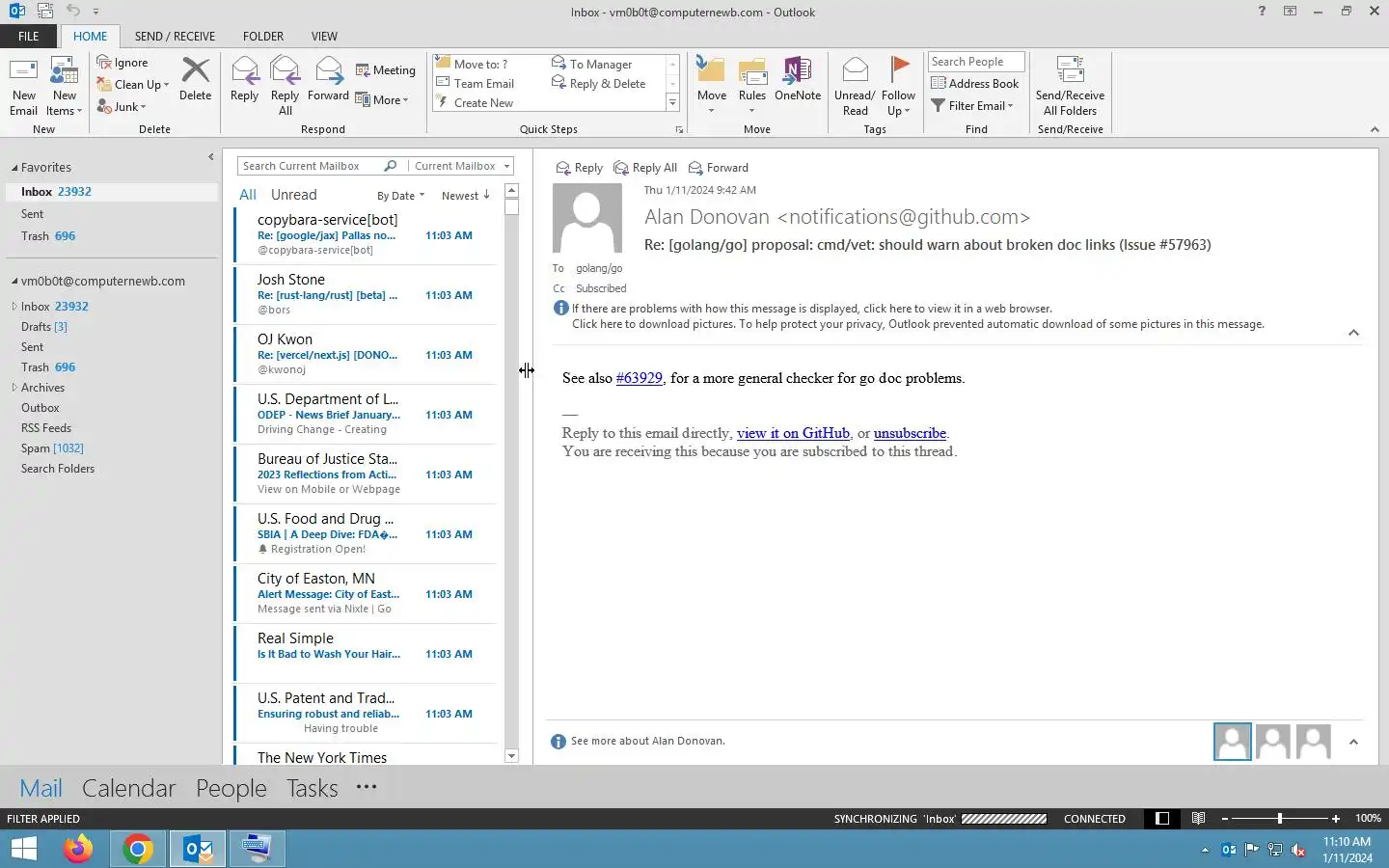The width and height of the screenshot is (1389, 868).
Task: Click Forward in the reading pane
Action: [x=719, y=168]
